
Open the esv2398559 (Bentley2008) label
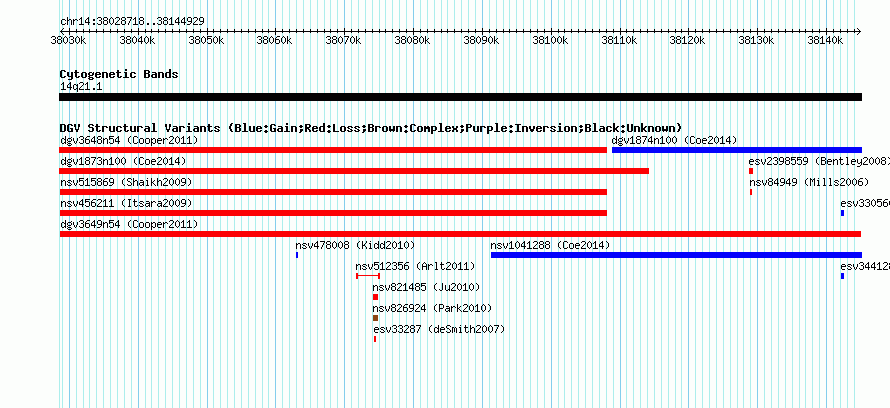pos(819,161)
